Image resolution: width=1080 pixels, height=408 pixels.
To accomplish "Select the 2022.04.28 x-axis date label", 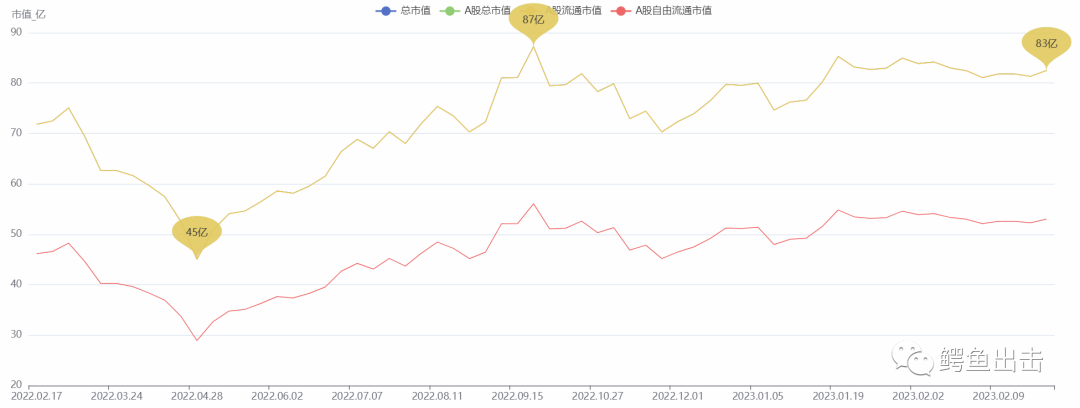I will point(196,396).
